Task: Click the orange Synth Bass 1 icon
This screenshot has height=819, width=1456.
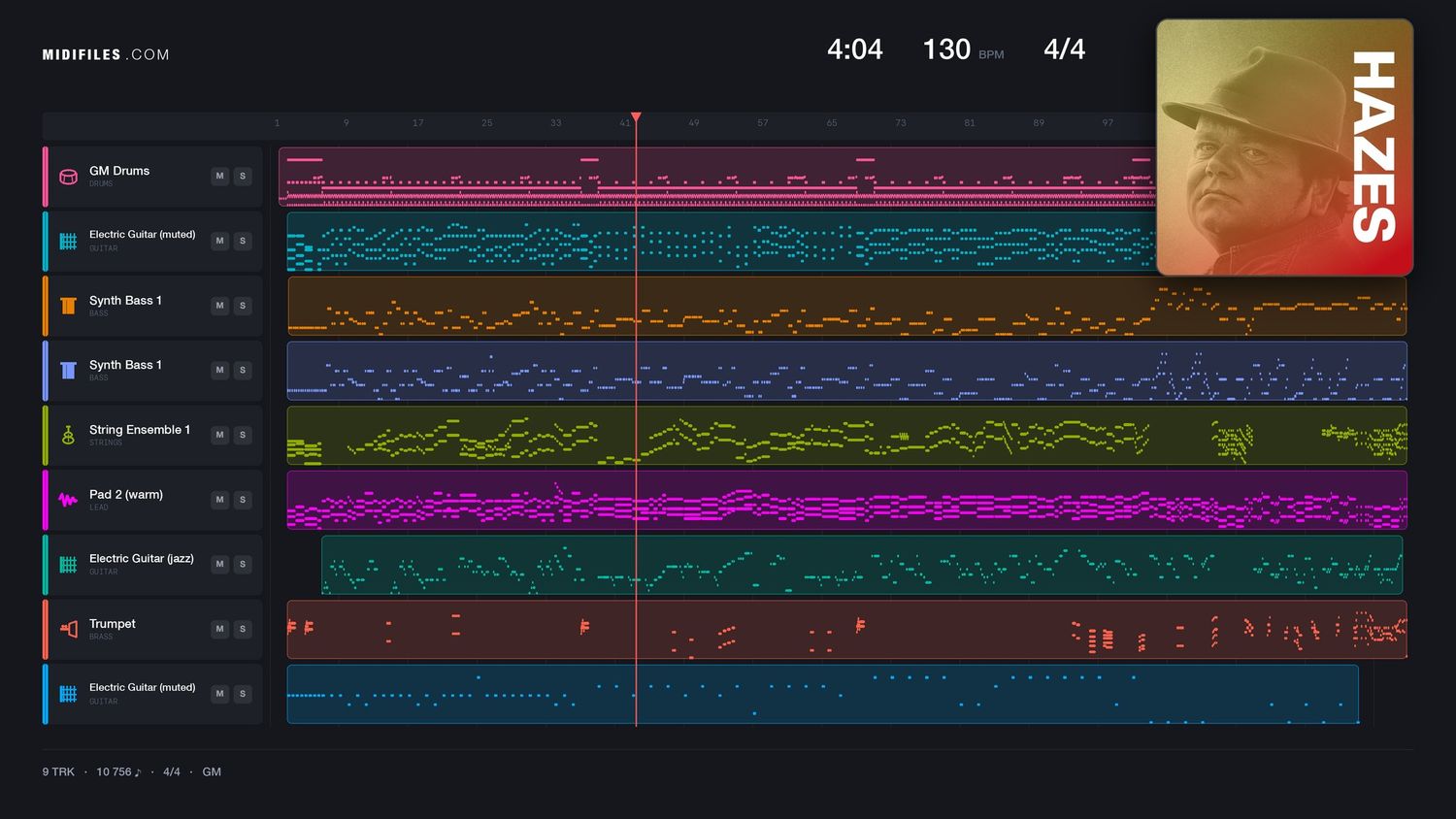Action: [x=68, y=306]
